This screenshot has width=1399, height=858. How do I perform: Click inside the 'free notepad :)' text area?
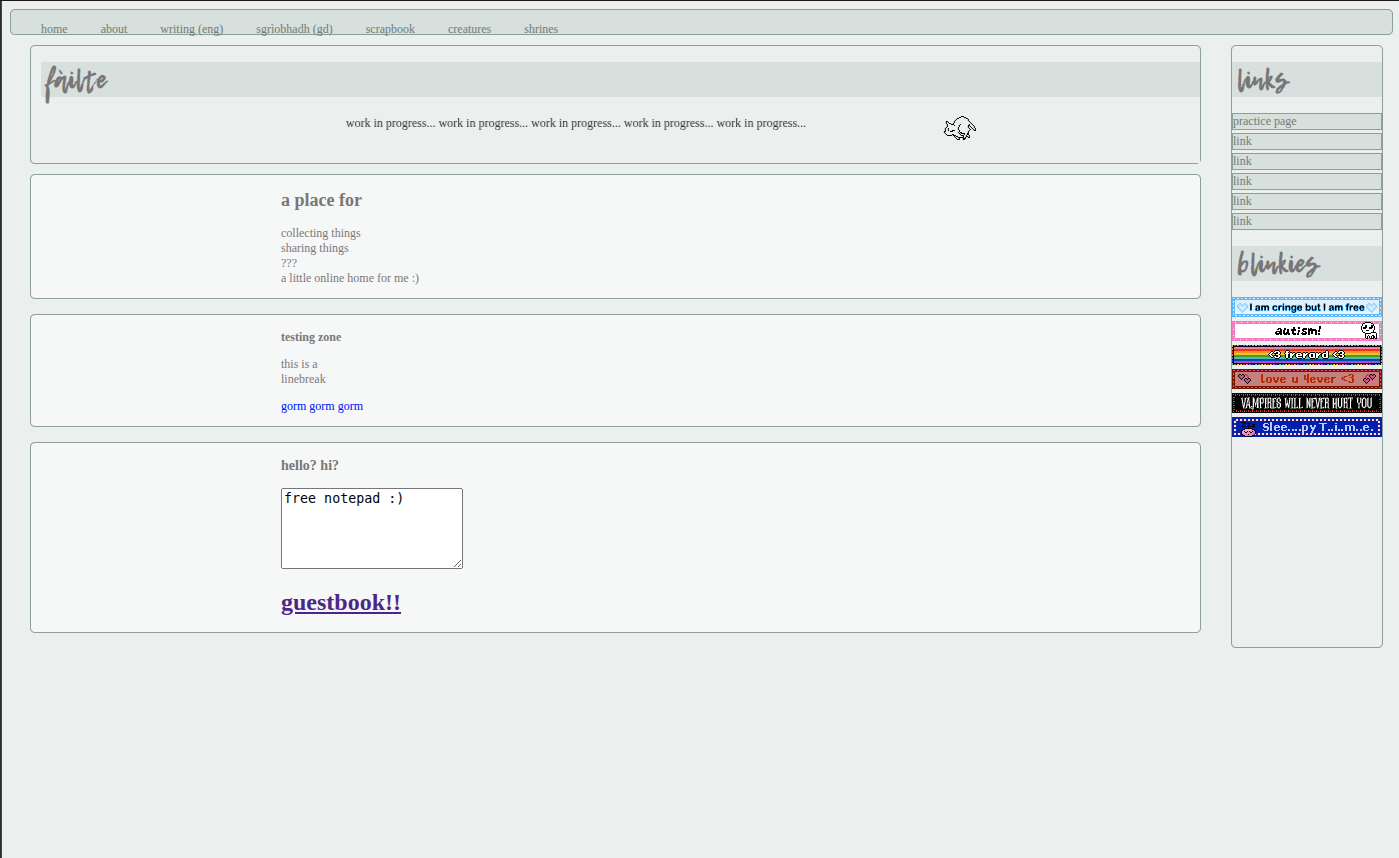click(x=371, y=528)
